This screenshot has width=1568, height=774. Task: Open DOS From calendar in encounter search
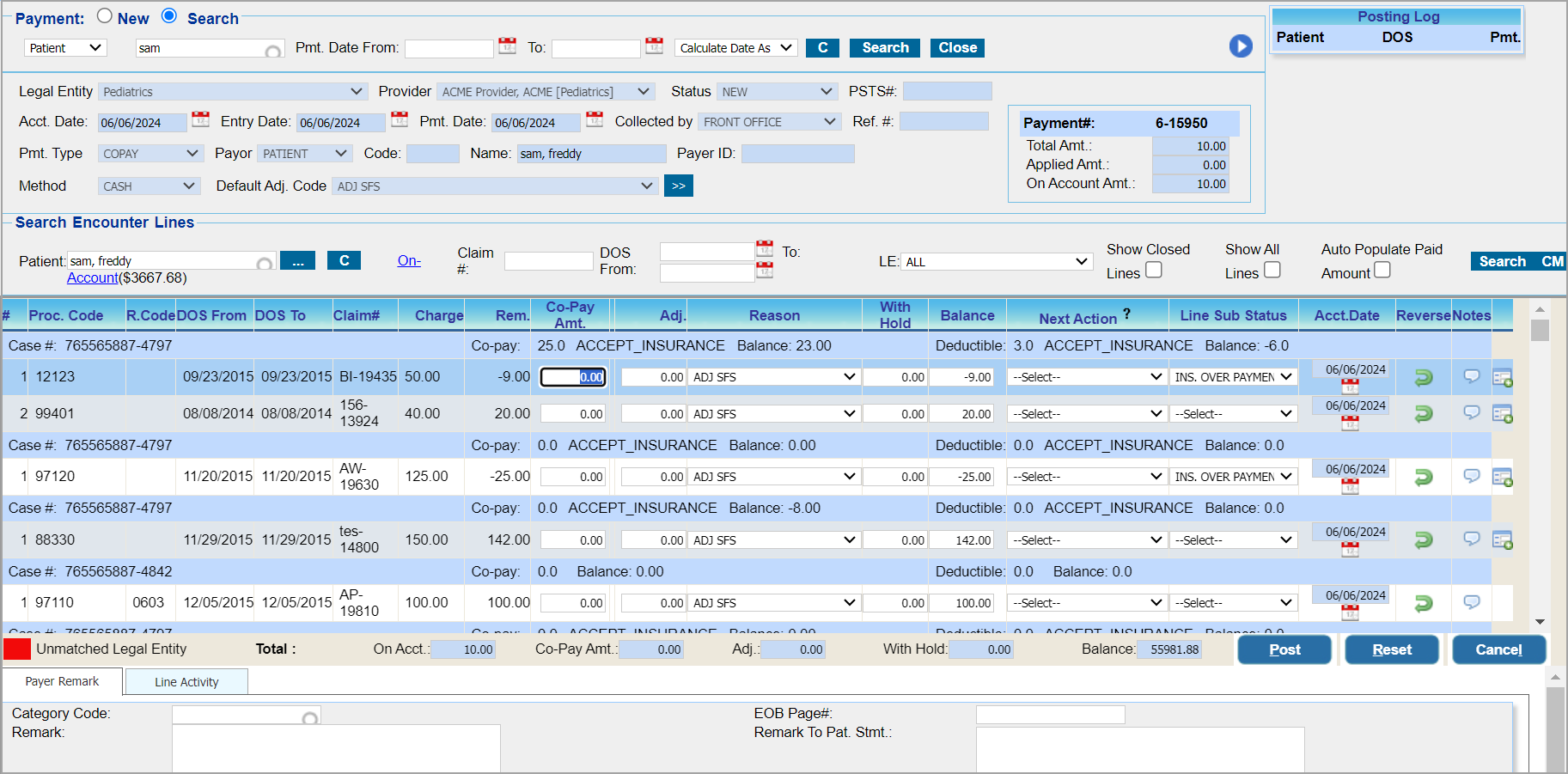pyautogui.click(x=764, y=250)
